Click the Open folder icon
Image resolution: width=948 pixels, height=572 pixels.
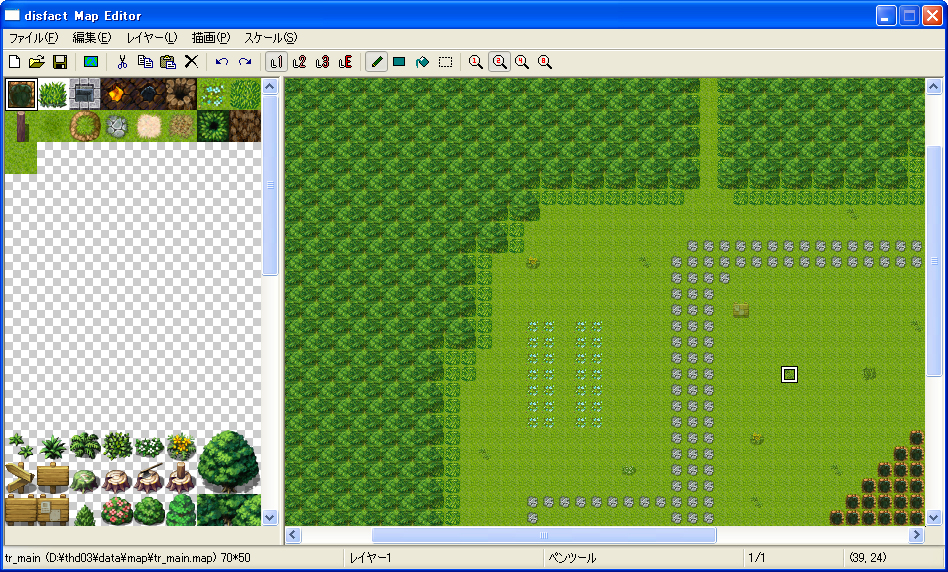click(37, 62)
